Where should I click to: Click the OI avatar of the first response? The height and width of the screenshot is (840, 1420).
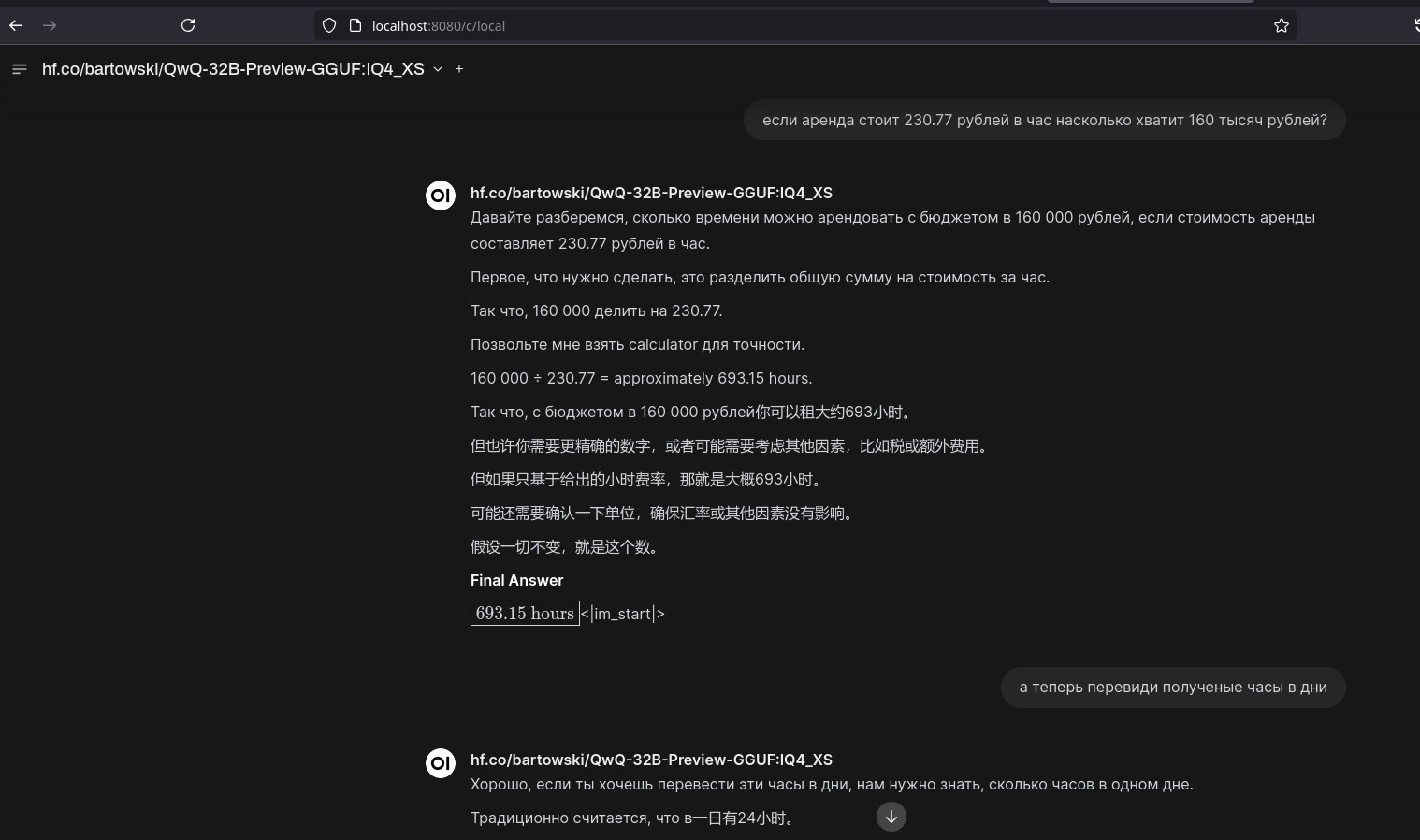[441, 196]
